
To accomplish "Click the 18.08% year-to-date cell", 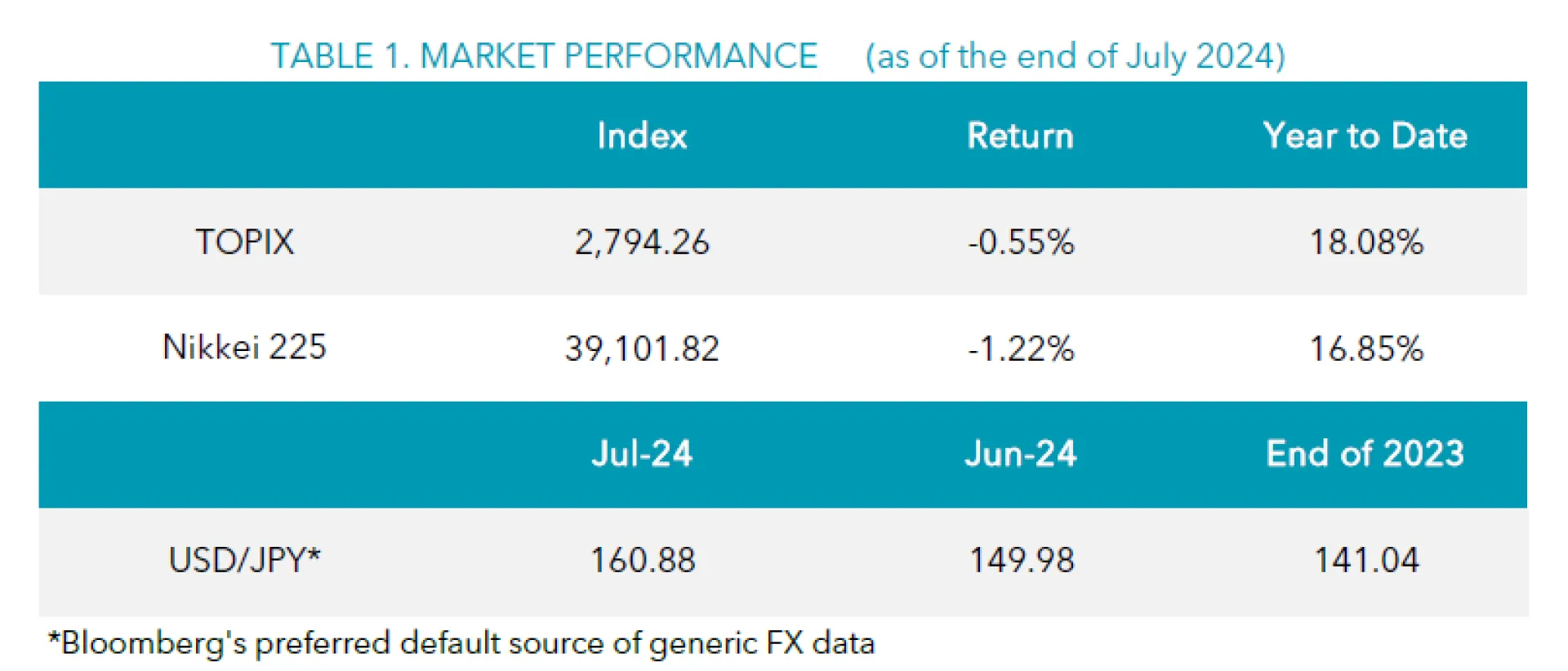I will click(x=1366, y=242).
